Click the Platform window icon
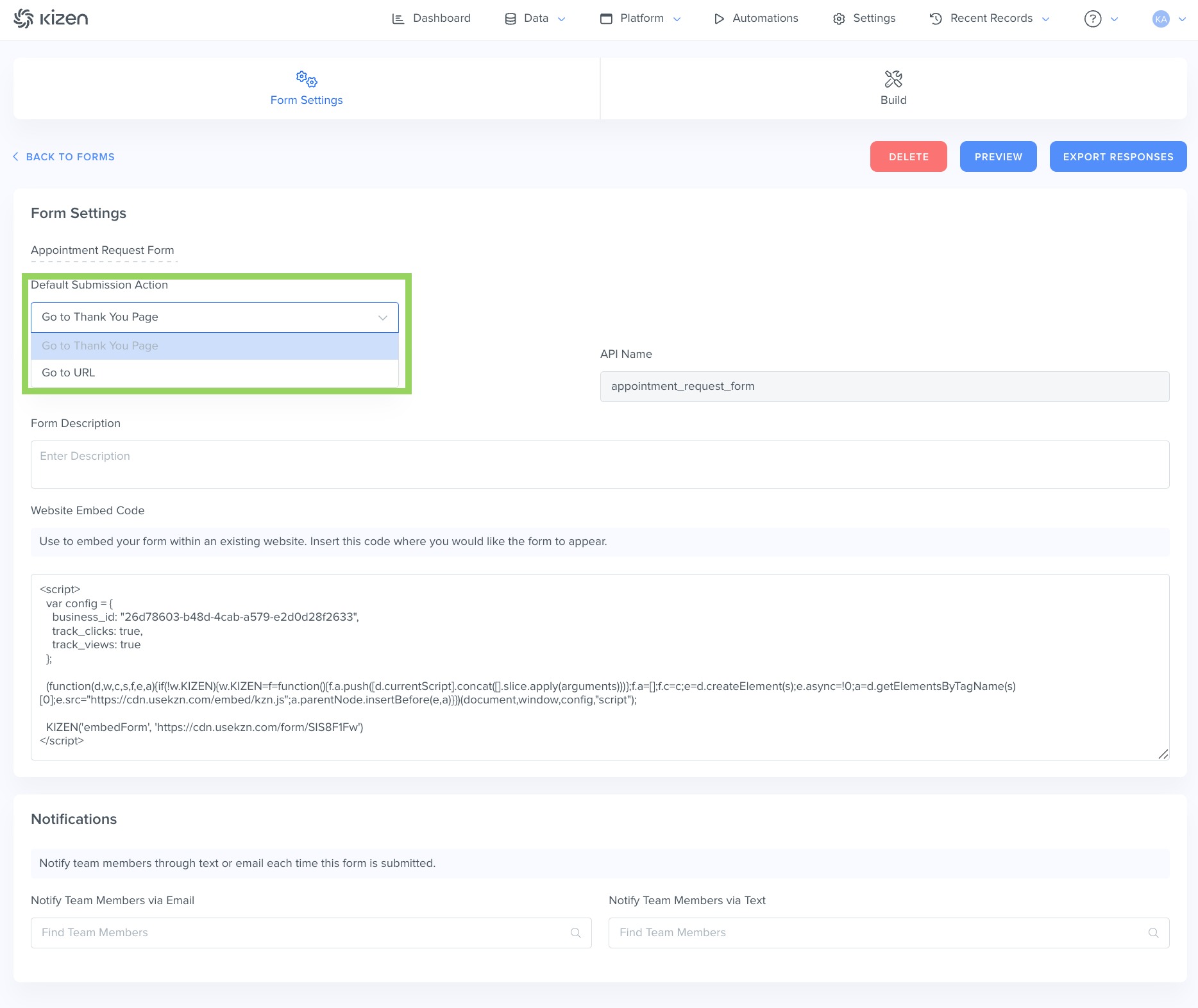Screen dimensions: 1198x1008 click(x=606, y=19)
